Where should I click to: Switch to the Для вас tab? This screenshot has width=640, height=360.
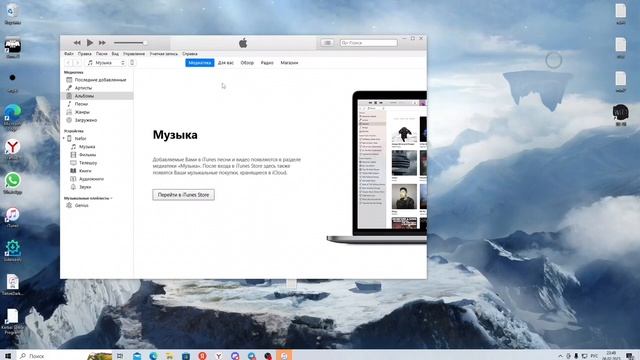[226, 62]
